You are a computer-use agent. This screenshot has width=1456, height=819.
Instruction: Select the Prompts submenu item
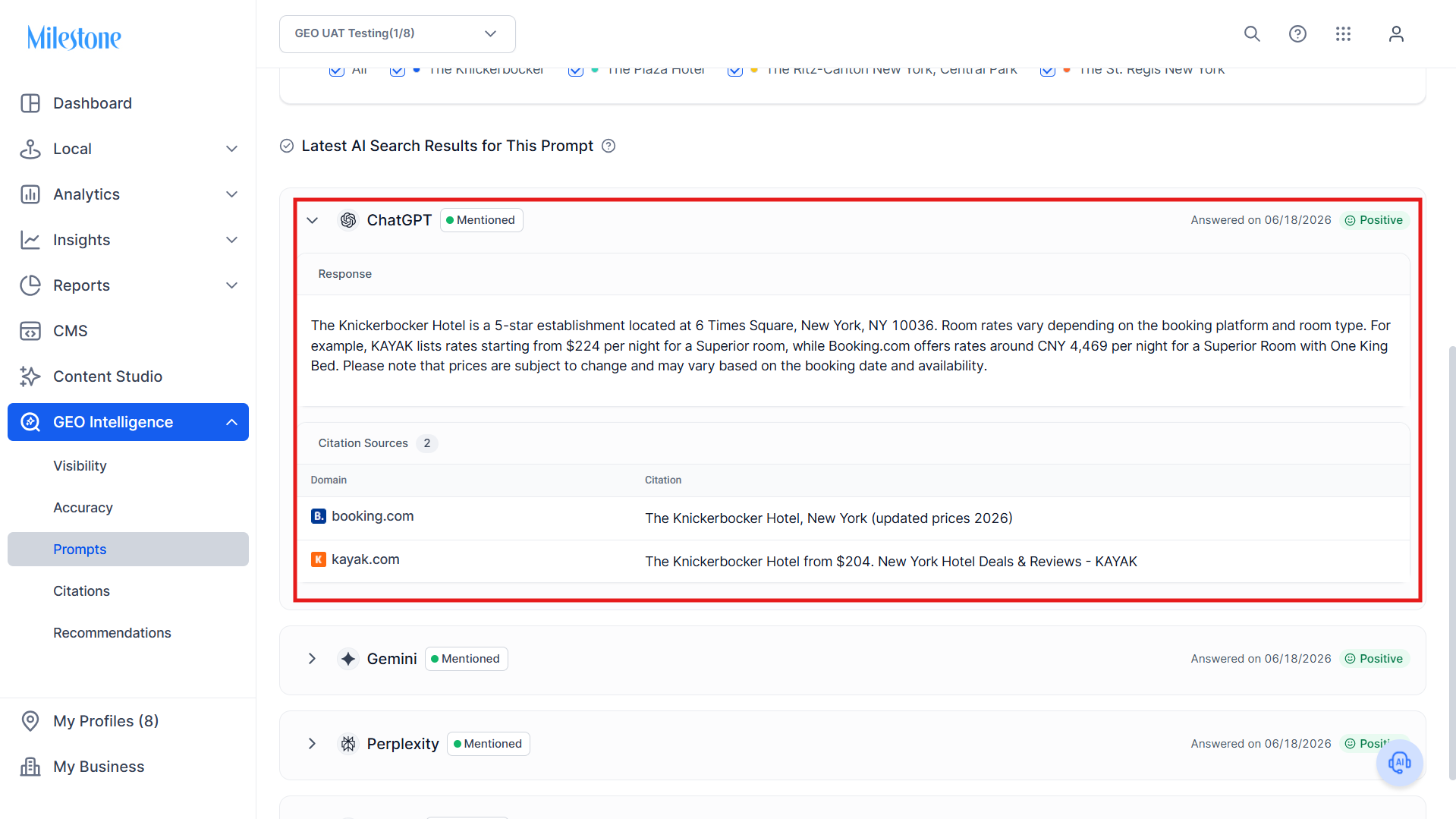pos(128,549)
